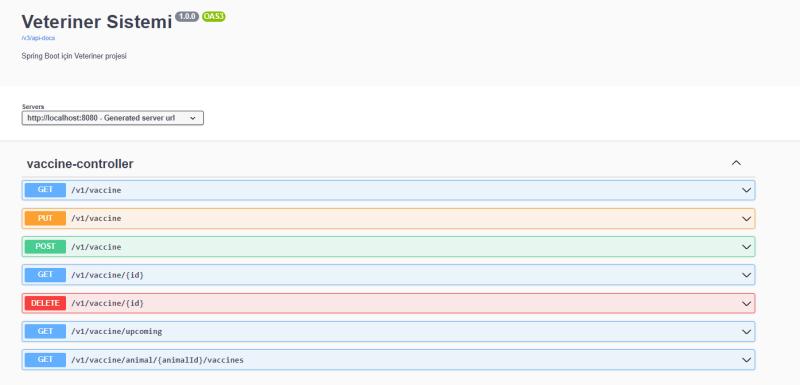This screenshot has height=385, width=800.
Task: Expand the GET /v1/vaccine row chevron
Action: (x=746, y=190)
